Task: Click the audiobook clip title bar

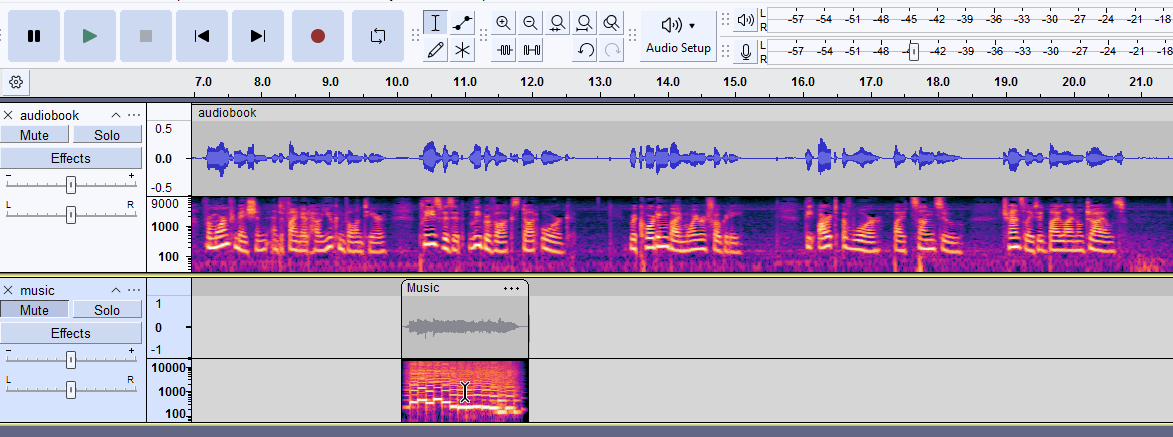Action: [x=682, y=113]
